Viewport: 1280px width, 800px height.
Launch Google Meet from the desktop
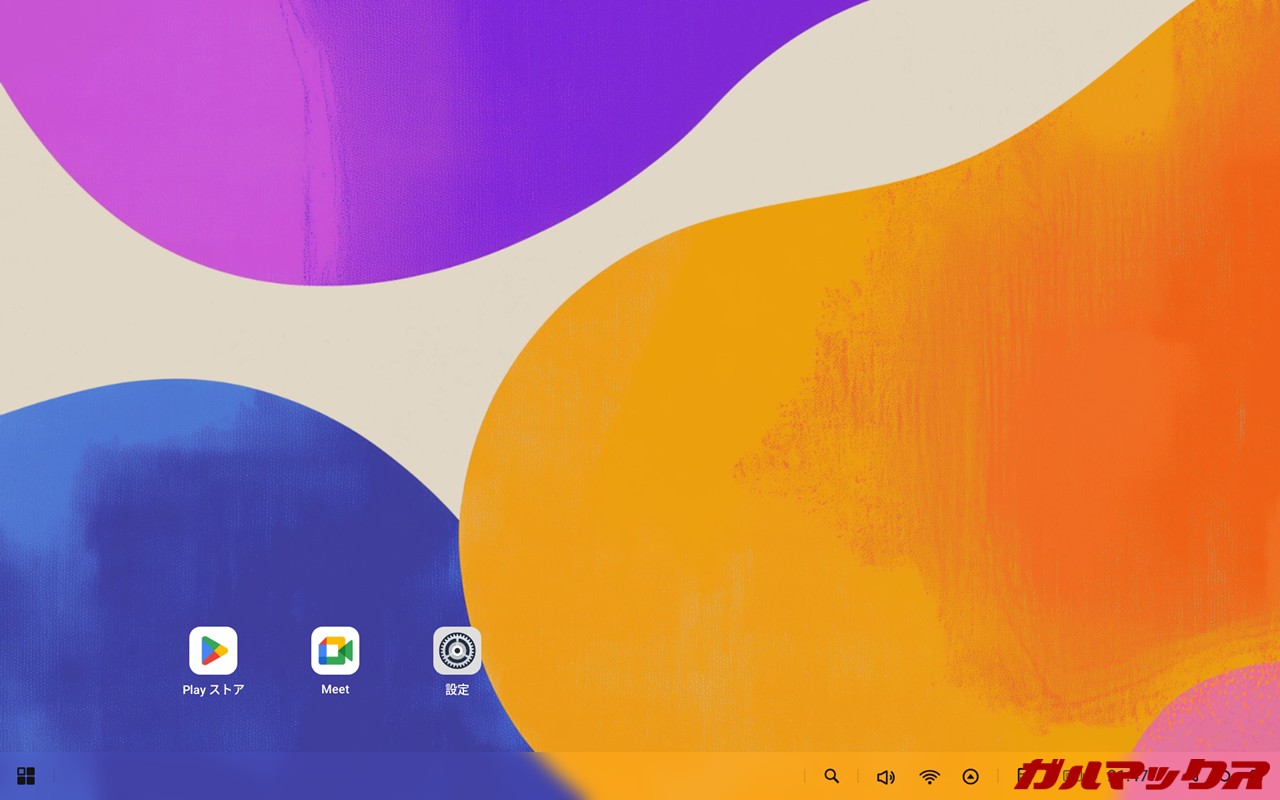click(335, 651)
